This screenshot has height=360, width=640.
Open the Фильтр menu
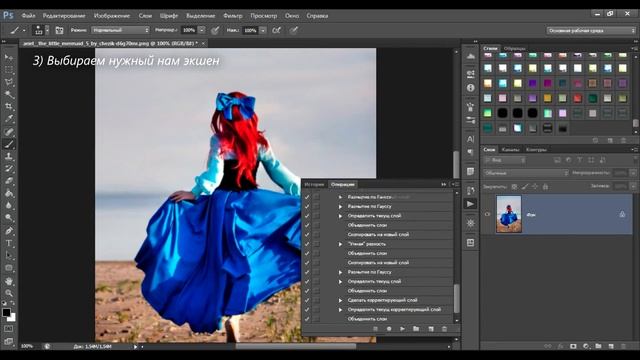click(233, 16)
